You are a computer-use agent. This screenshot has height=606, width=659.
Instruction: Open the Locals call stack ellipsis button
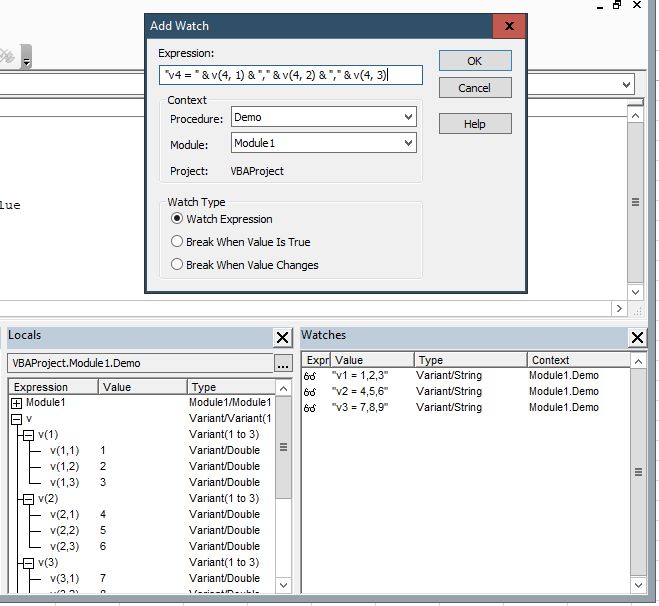(283, 364)
